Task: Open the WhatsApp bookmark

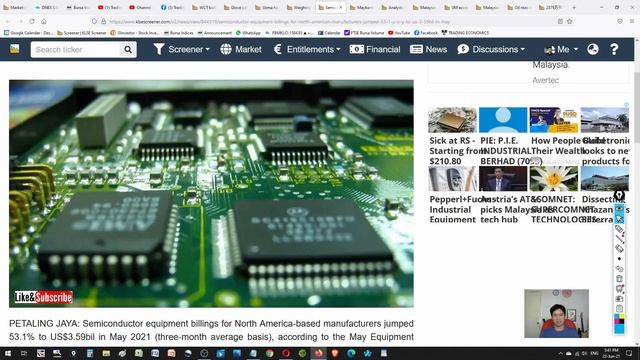Action: tap(248, 33)
